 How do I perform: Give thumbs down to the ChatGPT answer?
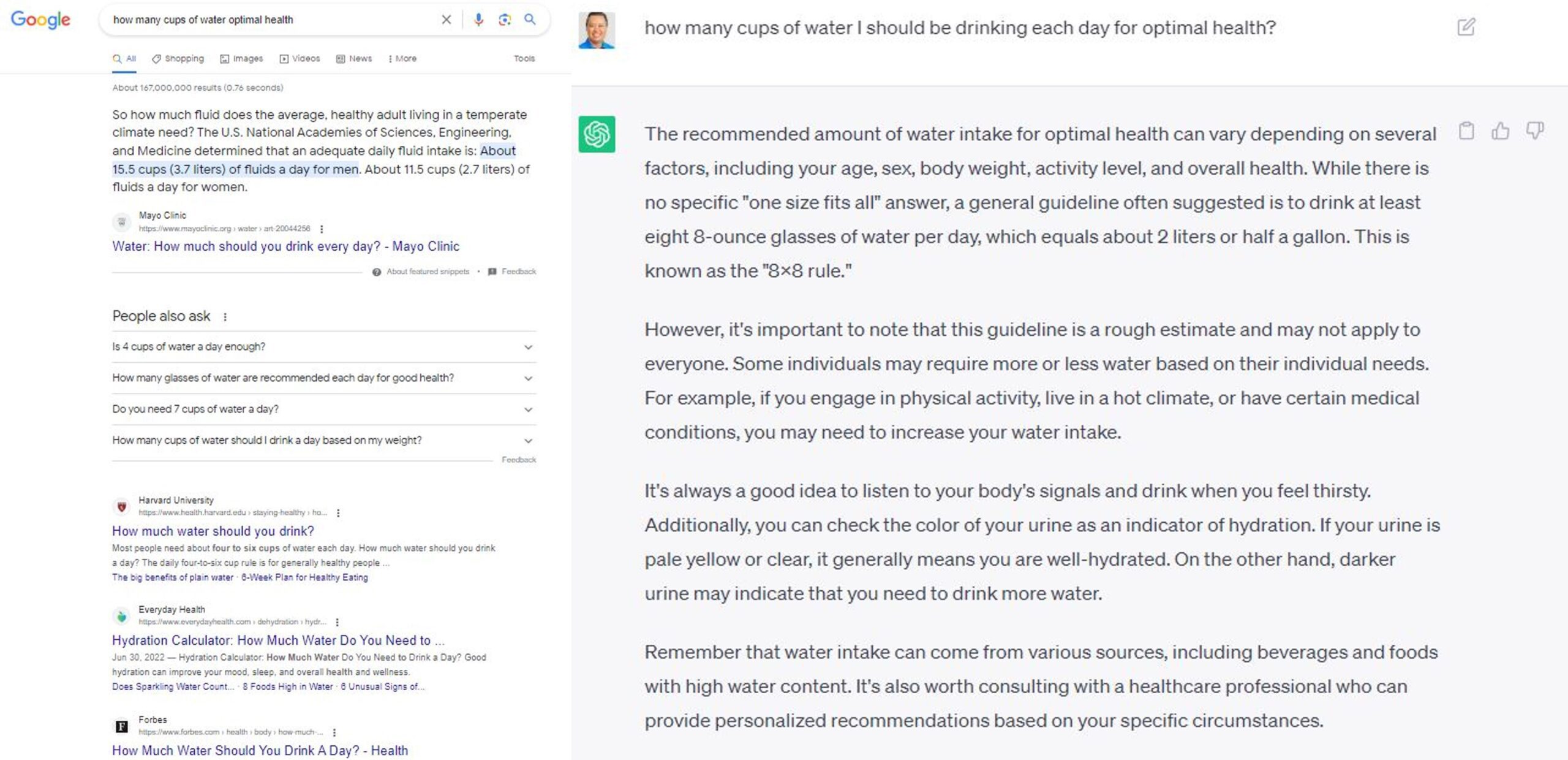coord(1535,131)
